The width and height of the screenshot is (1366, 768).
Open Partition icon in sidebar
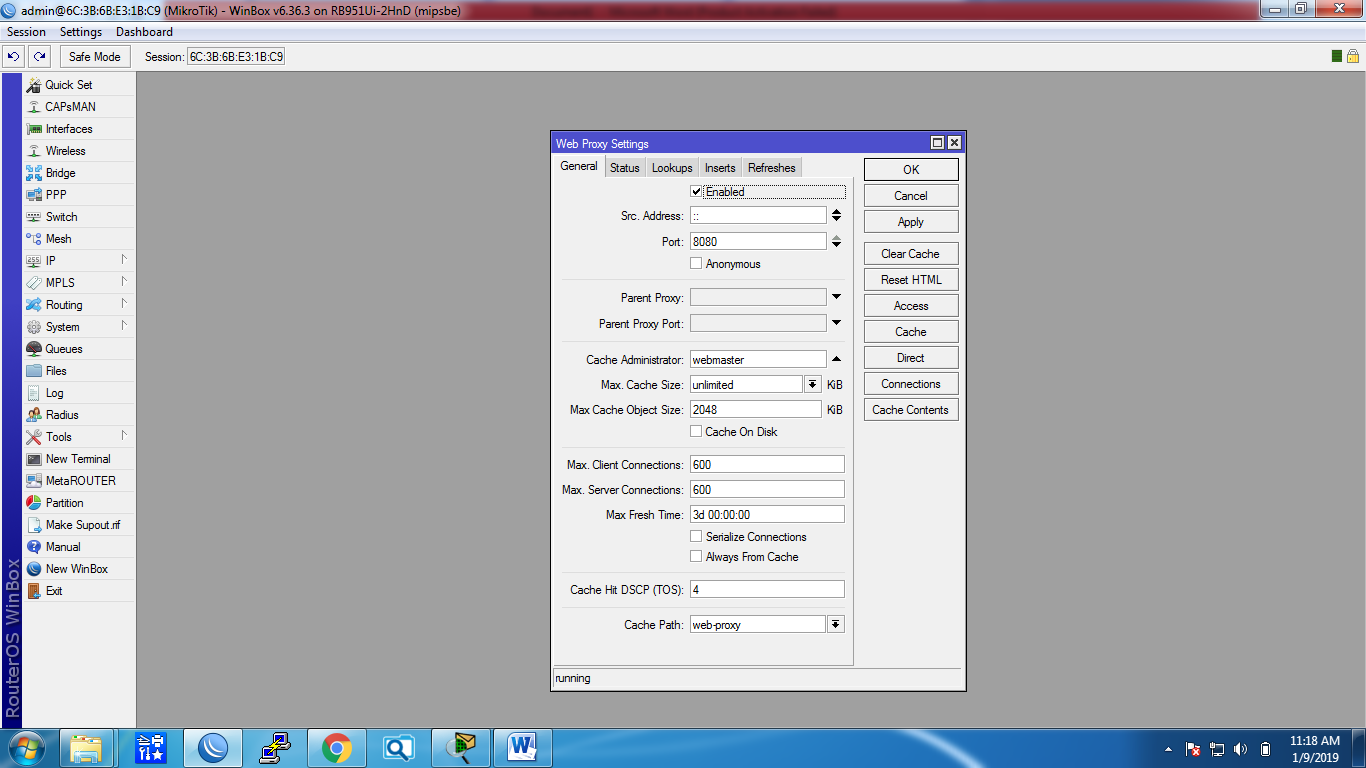(x=34, y=503)
